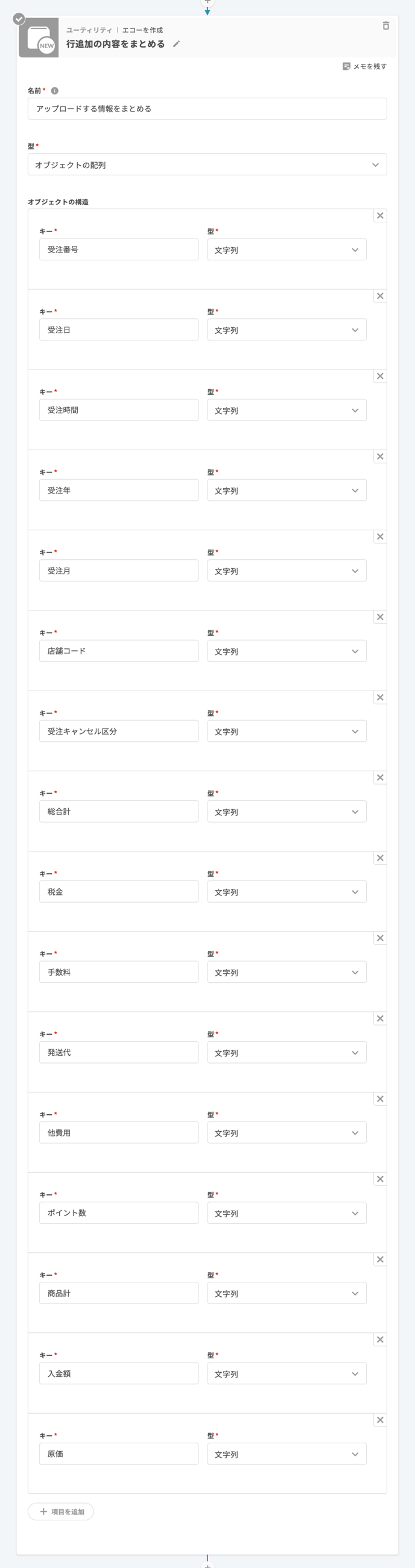Viewport: 415px width, 1568px height.
Task: Open the type dropdown for 受注日
Action: click(x=287, y=330)
